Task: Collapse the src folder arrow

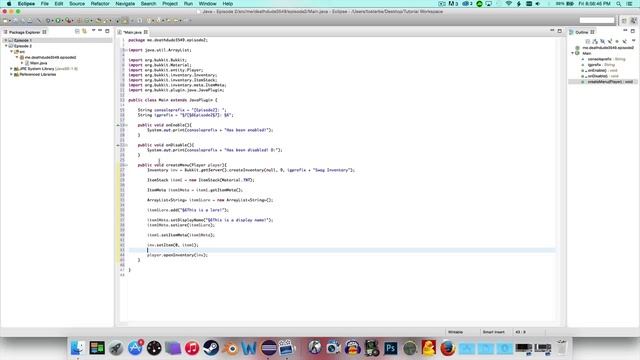Action: [x=11, y=52]
